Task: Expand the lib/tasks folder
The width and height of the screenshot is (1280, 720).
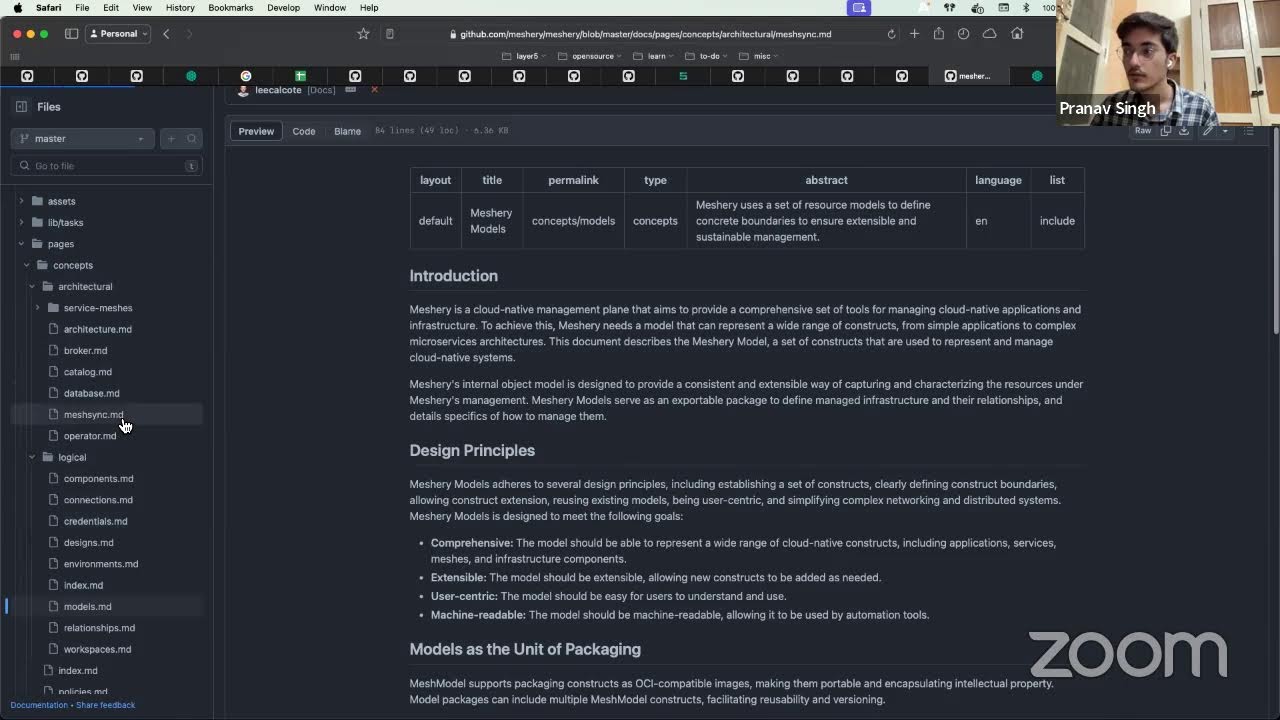Action: coord(21,222)
